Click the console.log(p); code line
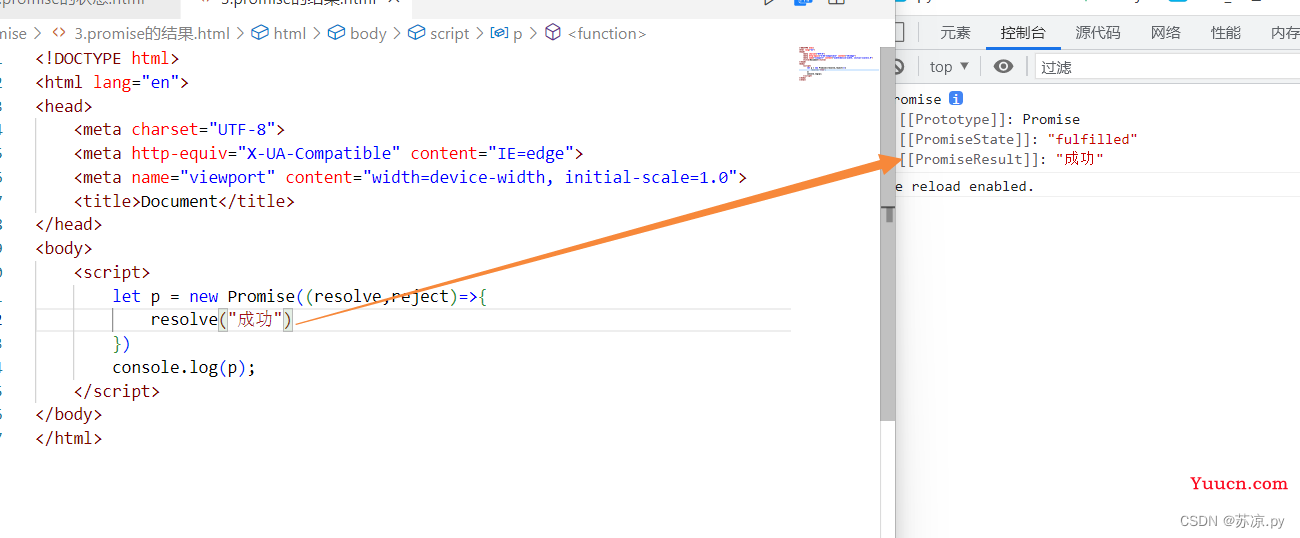The image size is (1300, 538). pyautogui.click(x=184, y=367)
